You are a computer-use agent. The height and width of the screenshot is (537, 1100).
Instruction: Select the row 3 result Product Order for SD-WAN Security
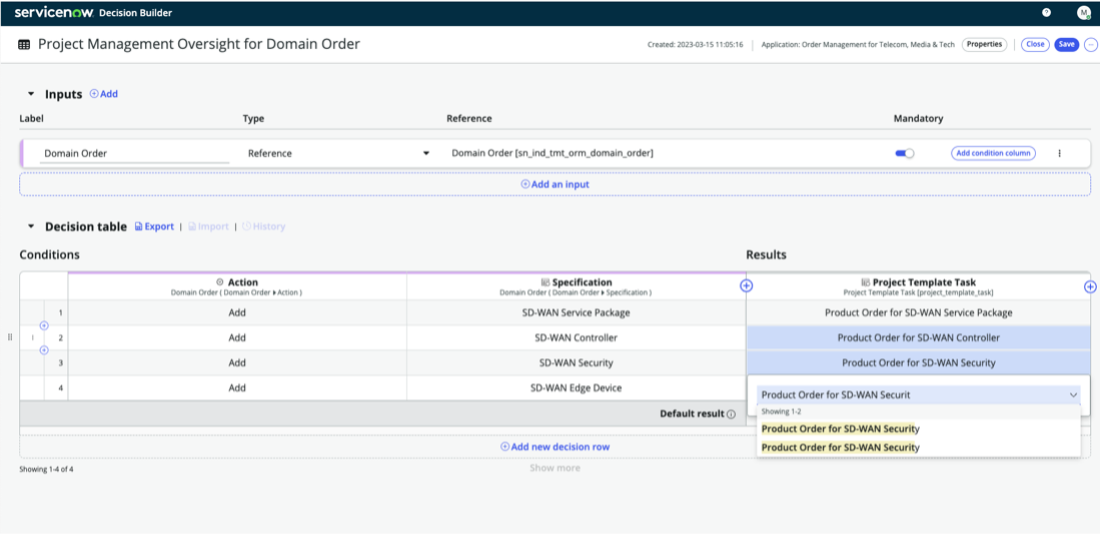918,363
